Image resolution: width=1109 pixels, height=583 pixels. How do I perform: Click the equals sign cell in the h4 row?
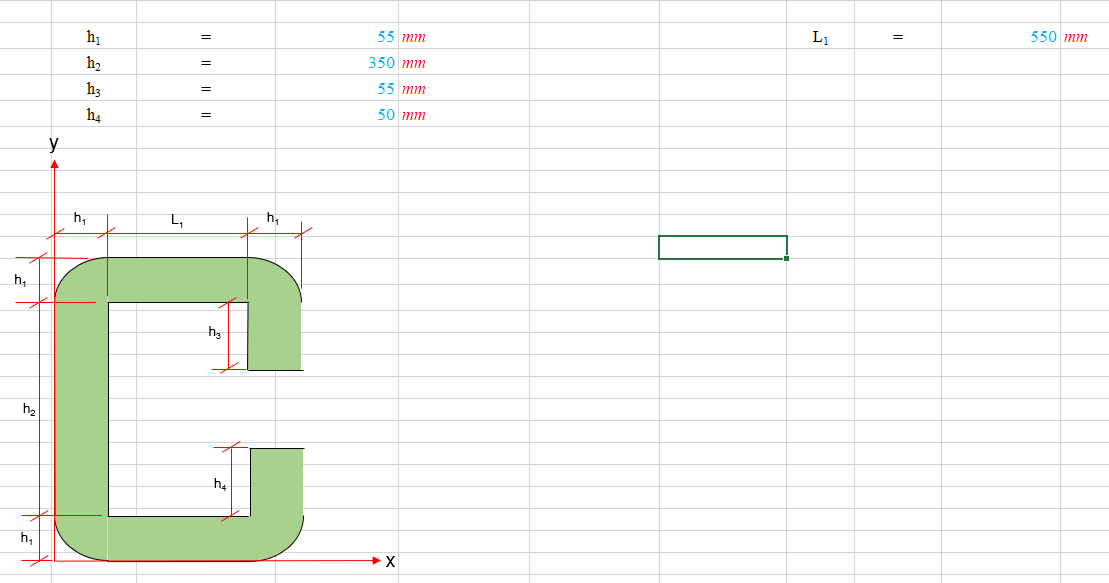(207, 114)
